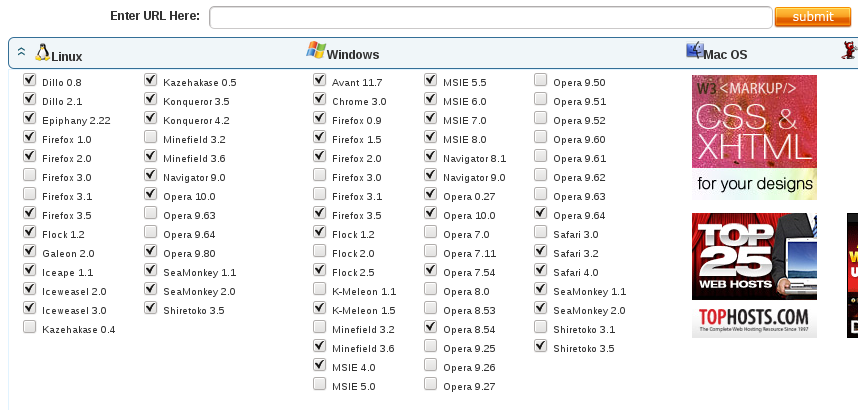858x410 pixels.
Task: Select the Flock 2.0 checkbox
Action: [319, 251]
